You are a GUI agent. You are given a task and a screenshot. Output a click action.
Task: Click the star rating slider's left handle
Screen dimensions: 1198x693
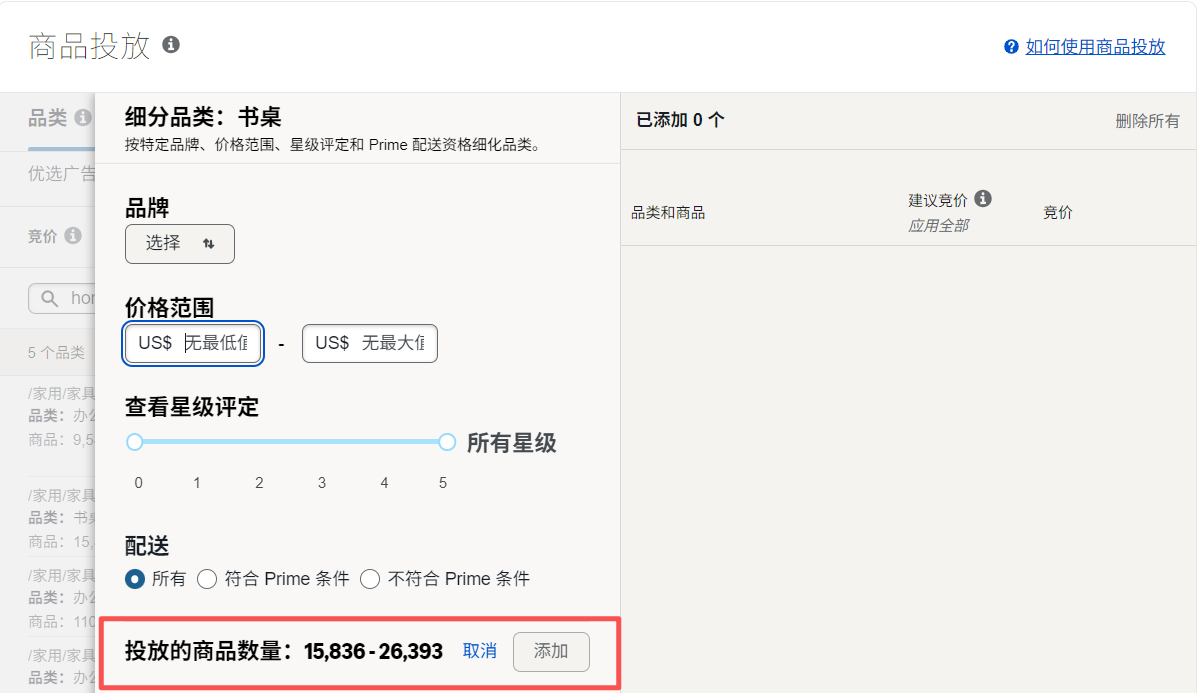(135, 442)
